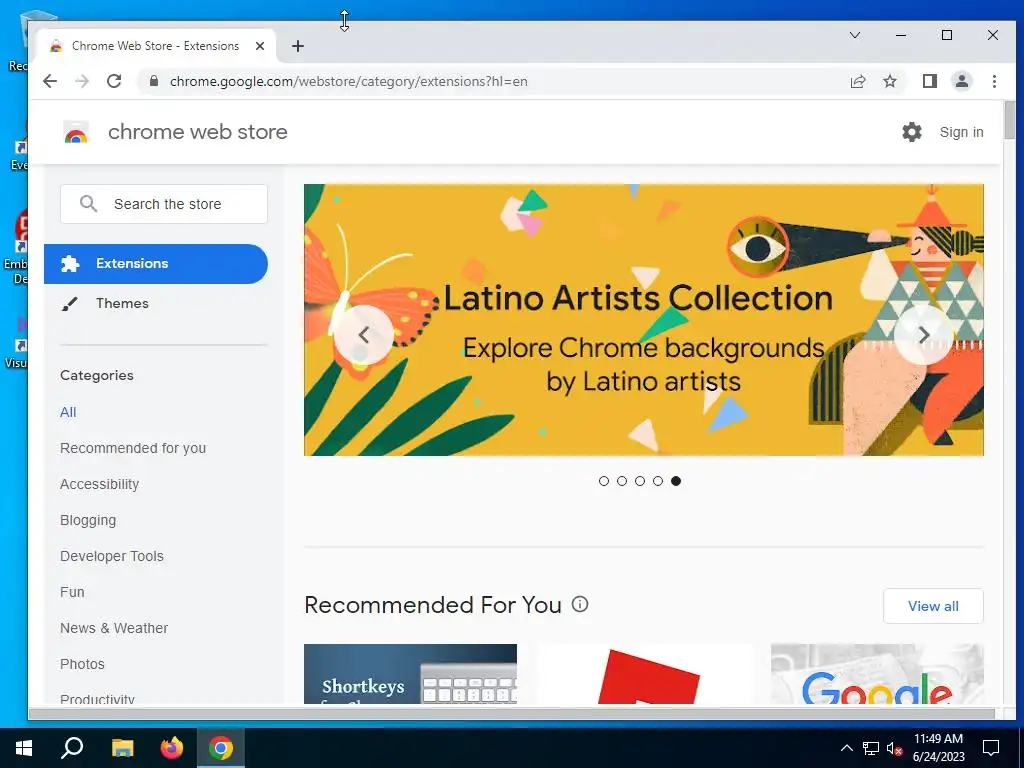Select the Recommended for you category
1024x768 pixels.
coord(133,448)
